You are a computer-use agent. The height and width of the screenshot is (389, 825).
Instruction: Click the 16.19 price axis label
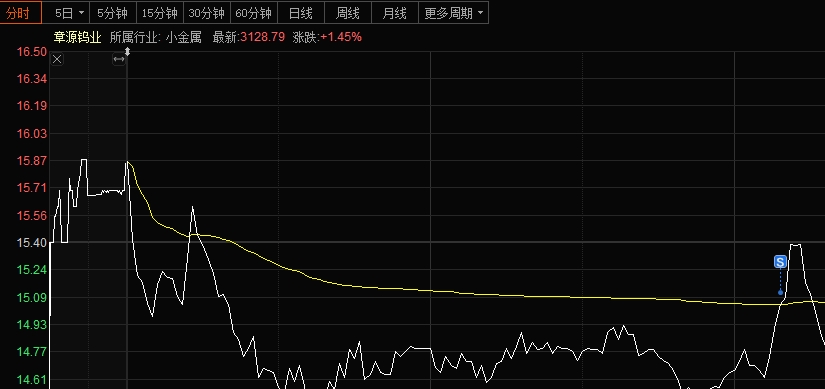[32, 106]
